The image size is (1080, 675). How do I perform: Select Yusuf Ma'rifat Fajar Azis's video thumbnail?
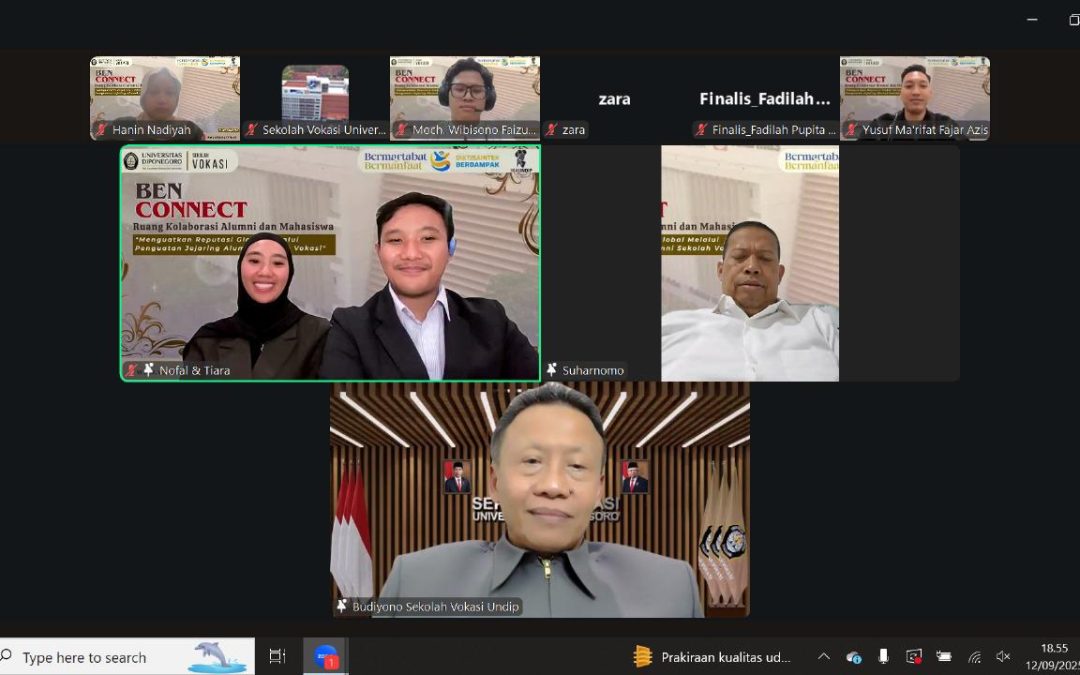tap(915, 98)
